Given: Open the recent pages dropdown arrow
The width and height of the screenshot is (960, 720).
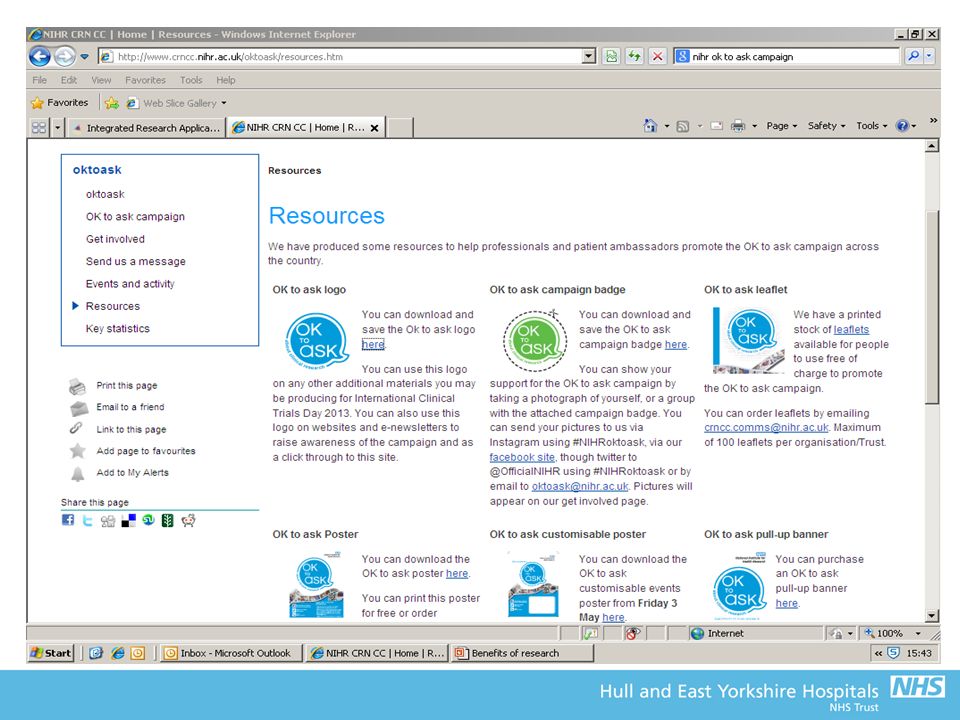Looking at the screenshot, I should click(x=84, y=56).
